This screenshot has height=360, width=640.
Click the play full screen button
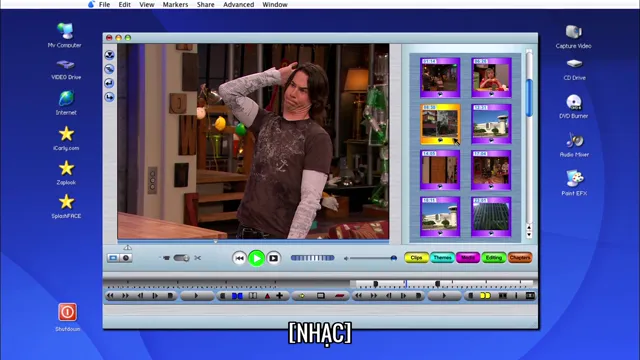[273, 258]
